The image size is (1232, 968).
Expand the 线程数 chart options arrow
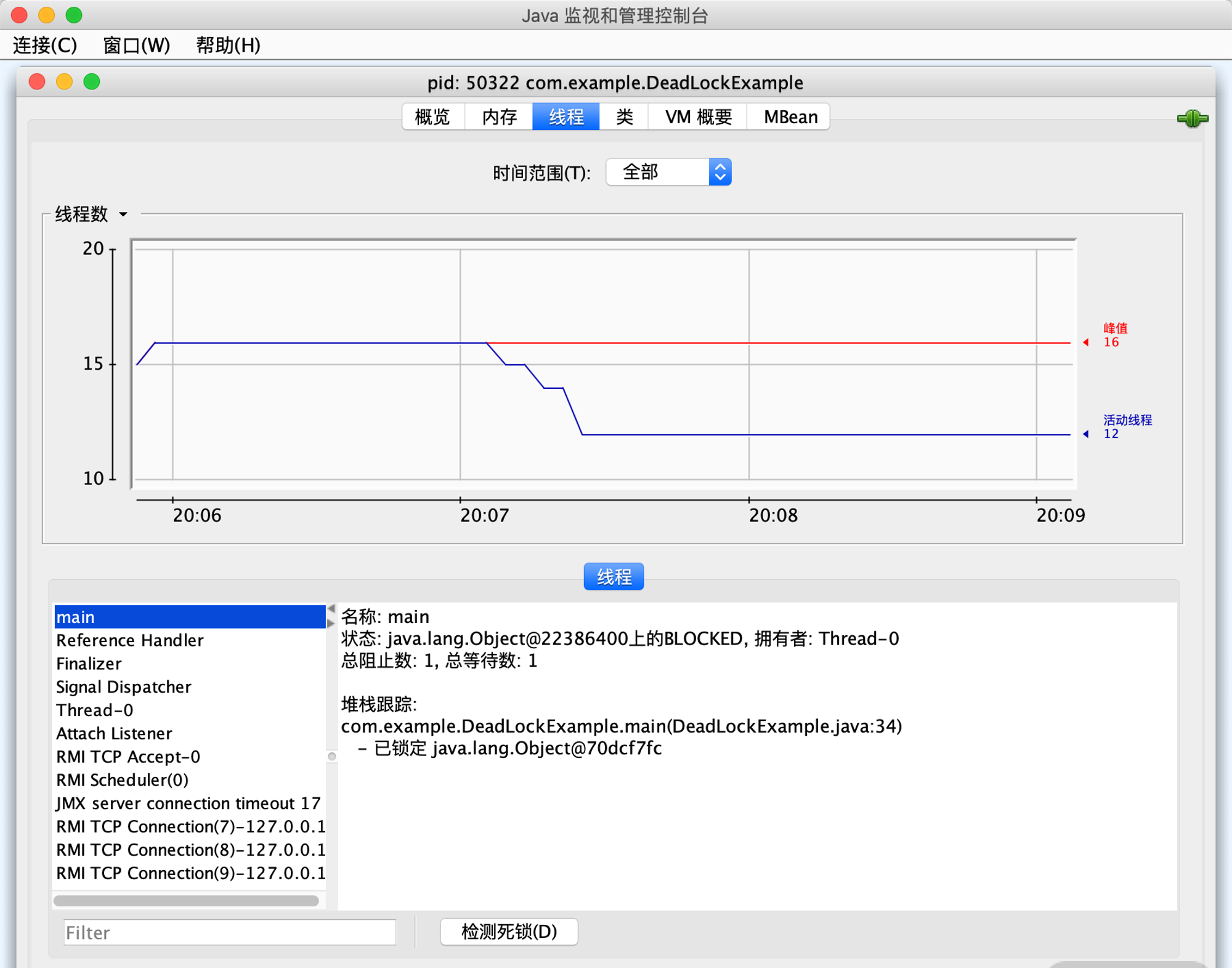(123, 214)
